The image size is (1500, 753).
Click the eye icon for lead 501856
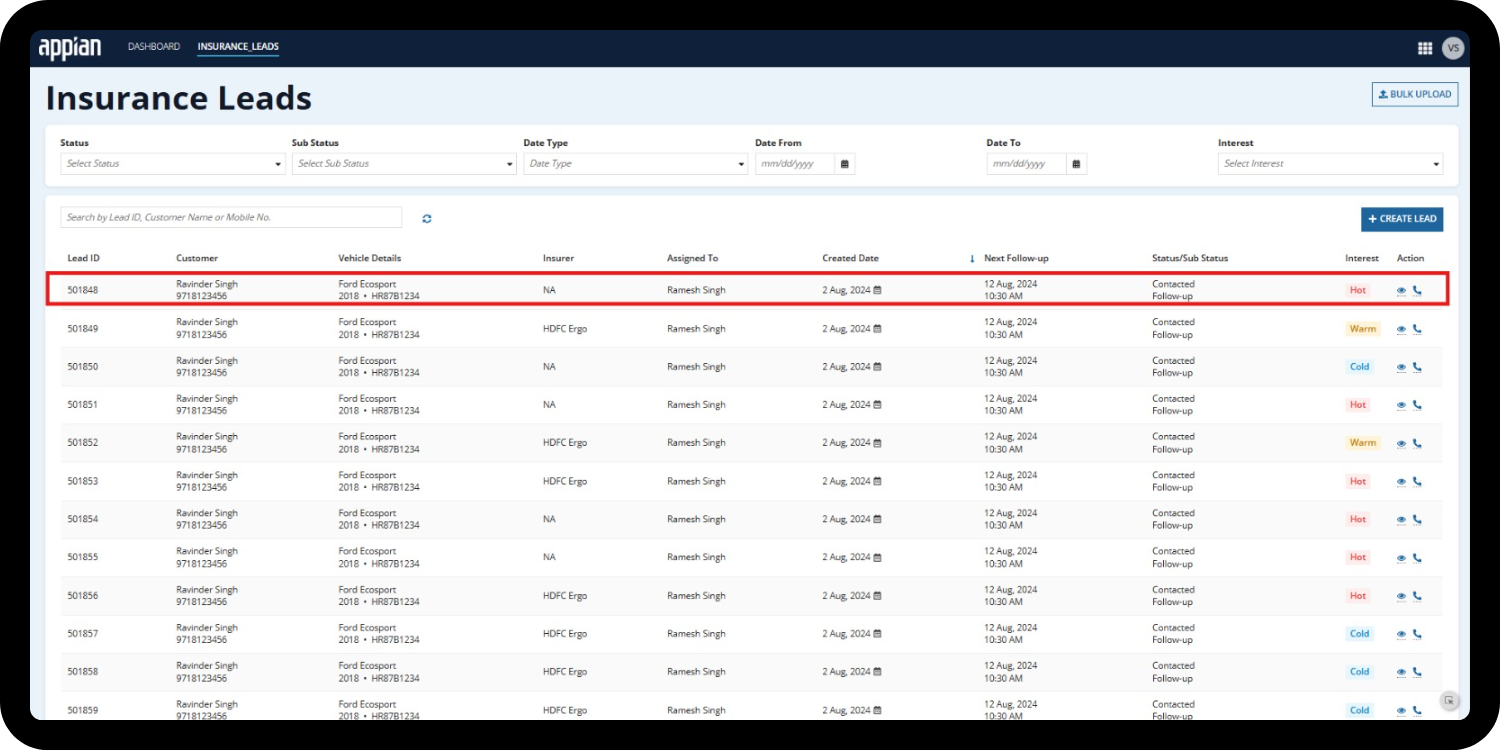1401,597
